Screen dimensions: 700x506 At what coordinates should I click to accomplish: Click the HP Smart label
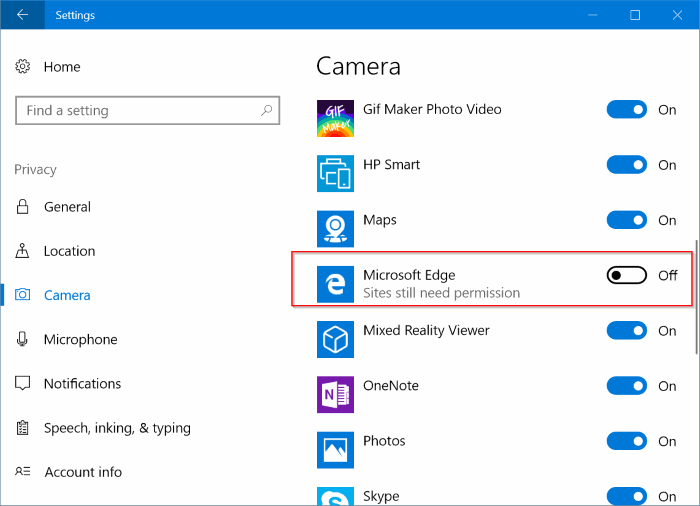click(x=391, y=164)
